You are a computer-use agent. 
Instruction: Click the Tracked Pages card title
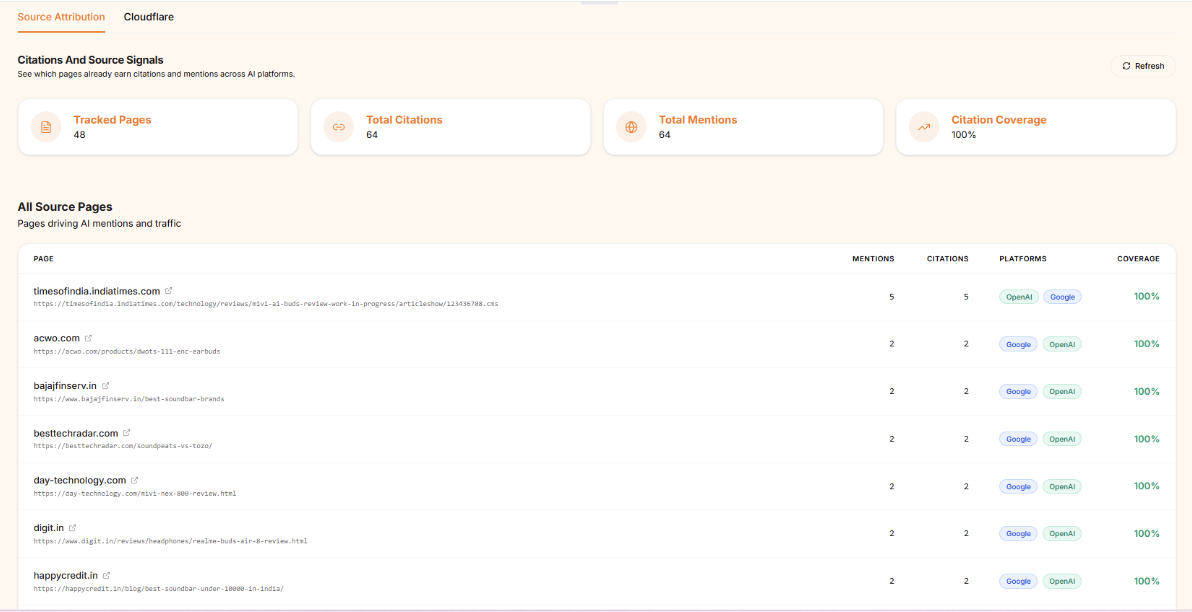[x=113, y=120]
